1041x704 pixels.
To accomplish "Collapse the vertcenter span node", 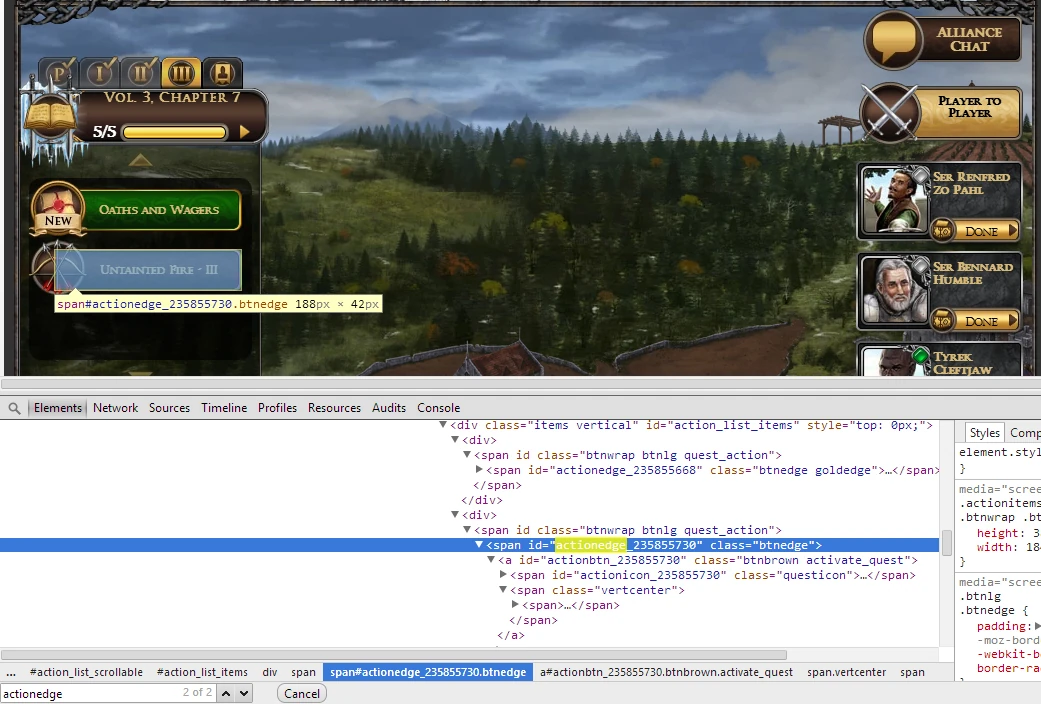I will click(503, 590).
